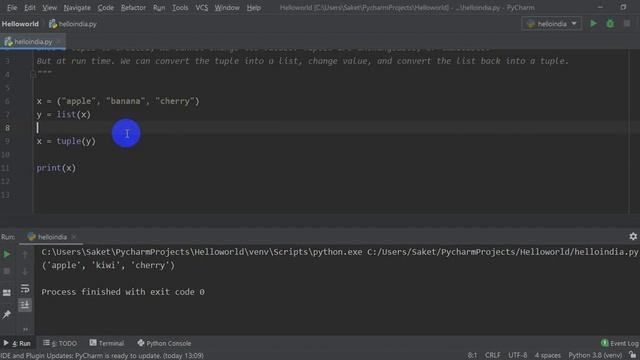This screenshot has width=640, height=360.
Task: Click the text Process finished with exit code 0
Action: point(123,292)
